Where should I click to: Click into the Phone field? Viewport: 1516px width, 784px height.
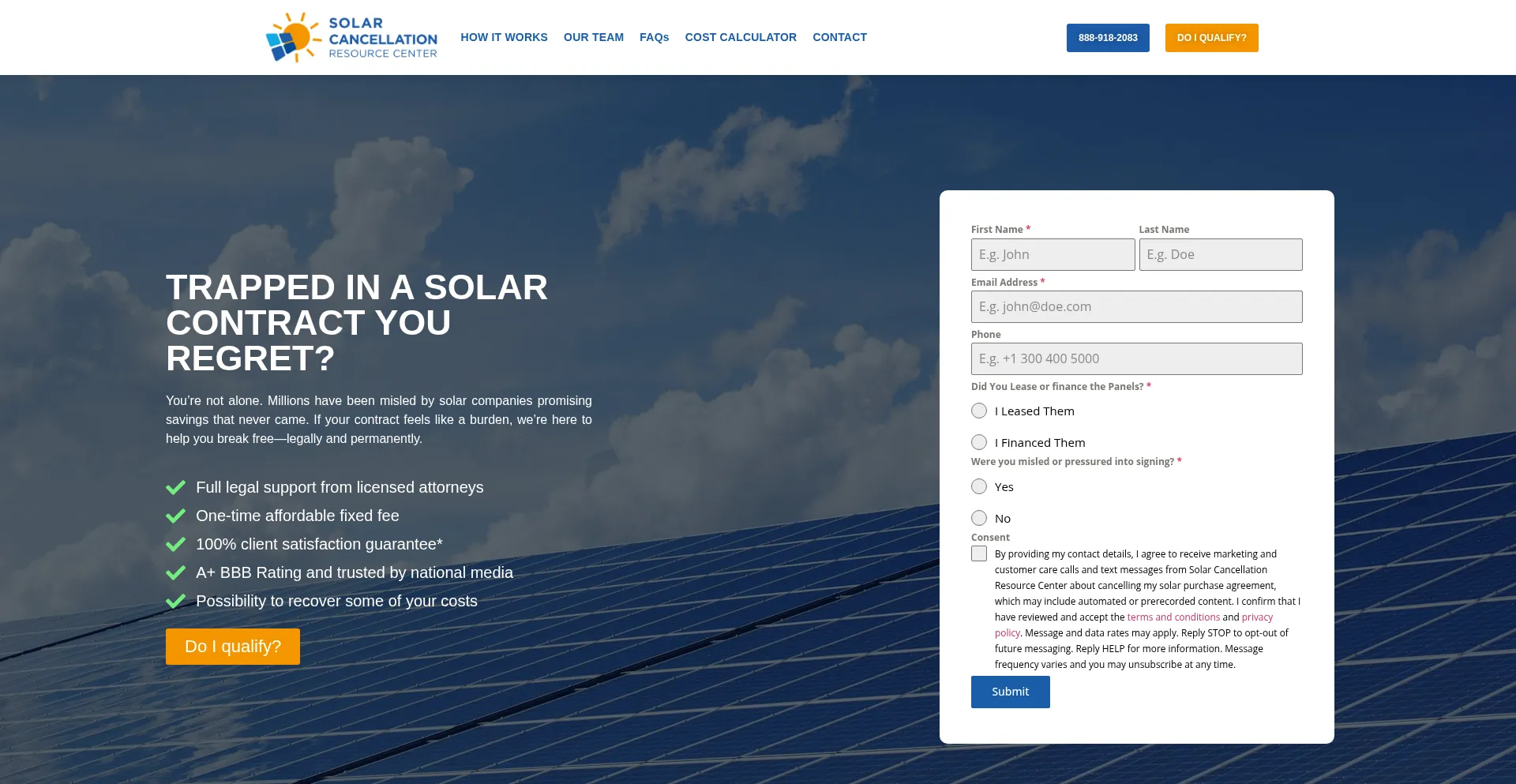coord(1137,358)
